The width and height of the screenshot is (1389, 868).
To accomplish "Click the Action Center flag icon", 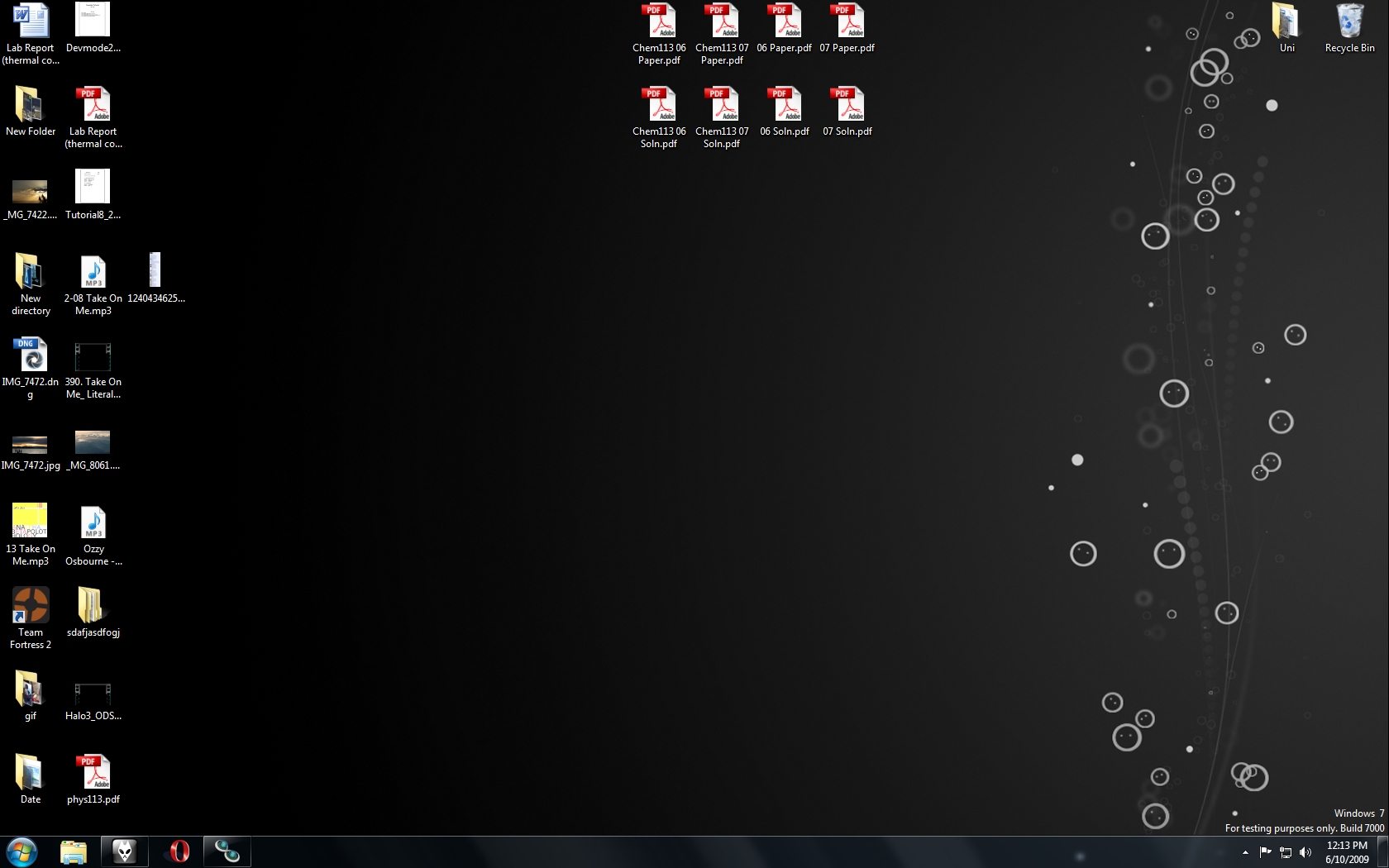I will pyautogui.click(x=1265, y=852).
